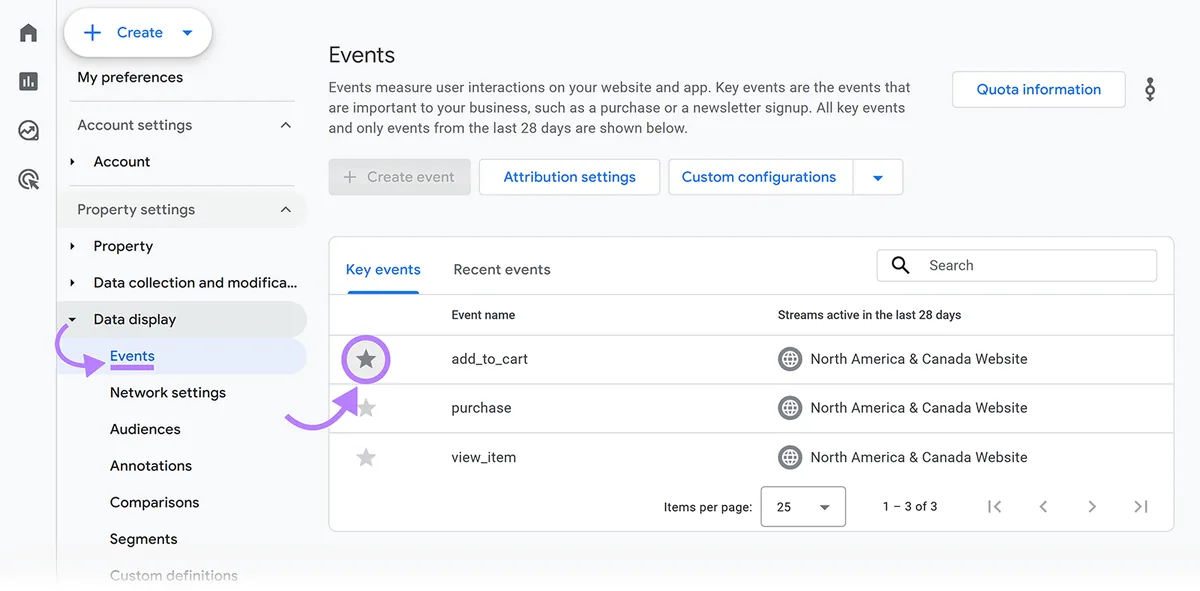This screenshot has height=591, width=1200.
Task: Switch to Key events tab
Action: (383, 269)
